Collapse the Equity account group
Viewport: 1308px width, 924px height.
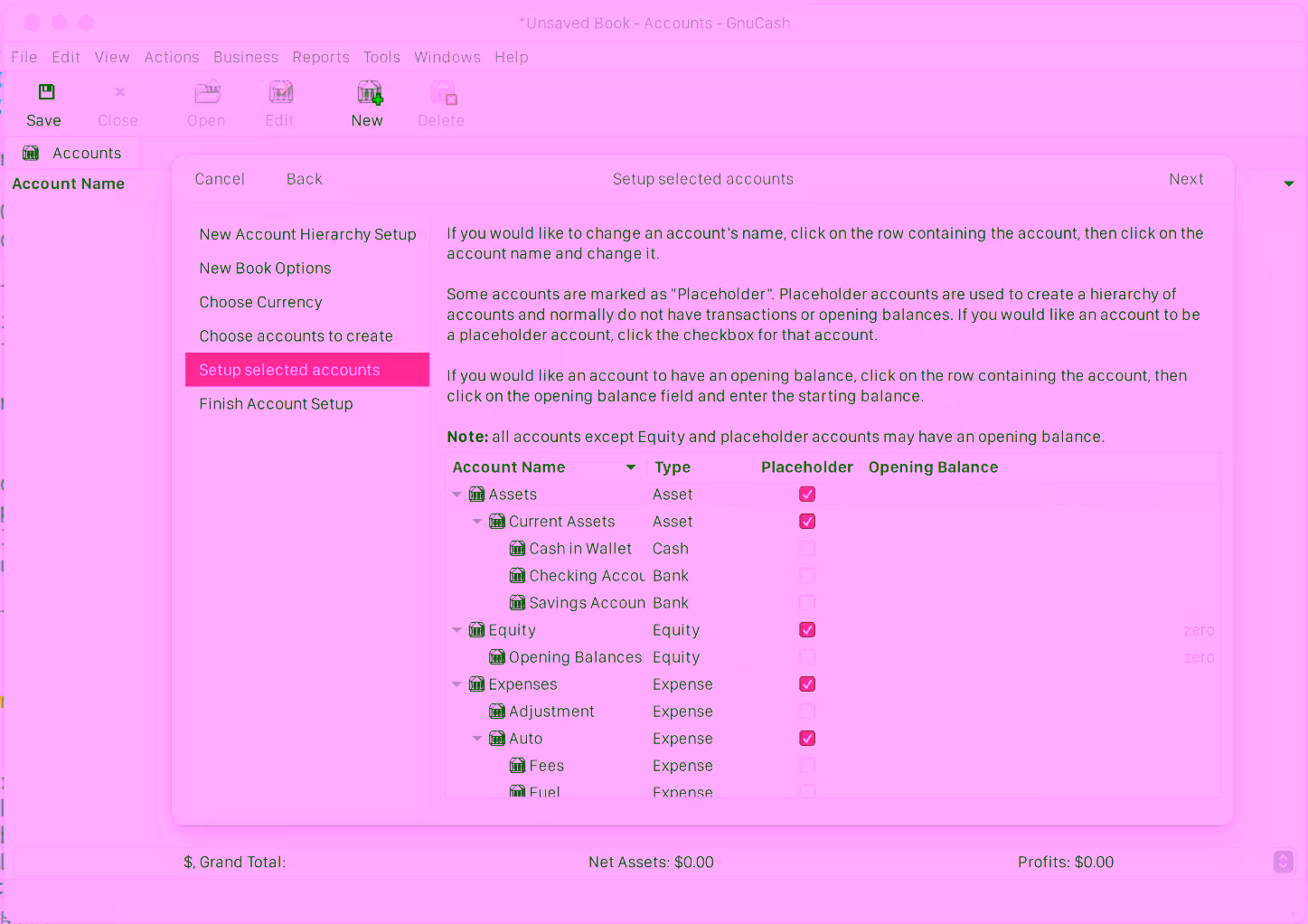(x=457, y=630)
